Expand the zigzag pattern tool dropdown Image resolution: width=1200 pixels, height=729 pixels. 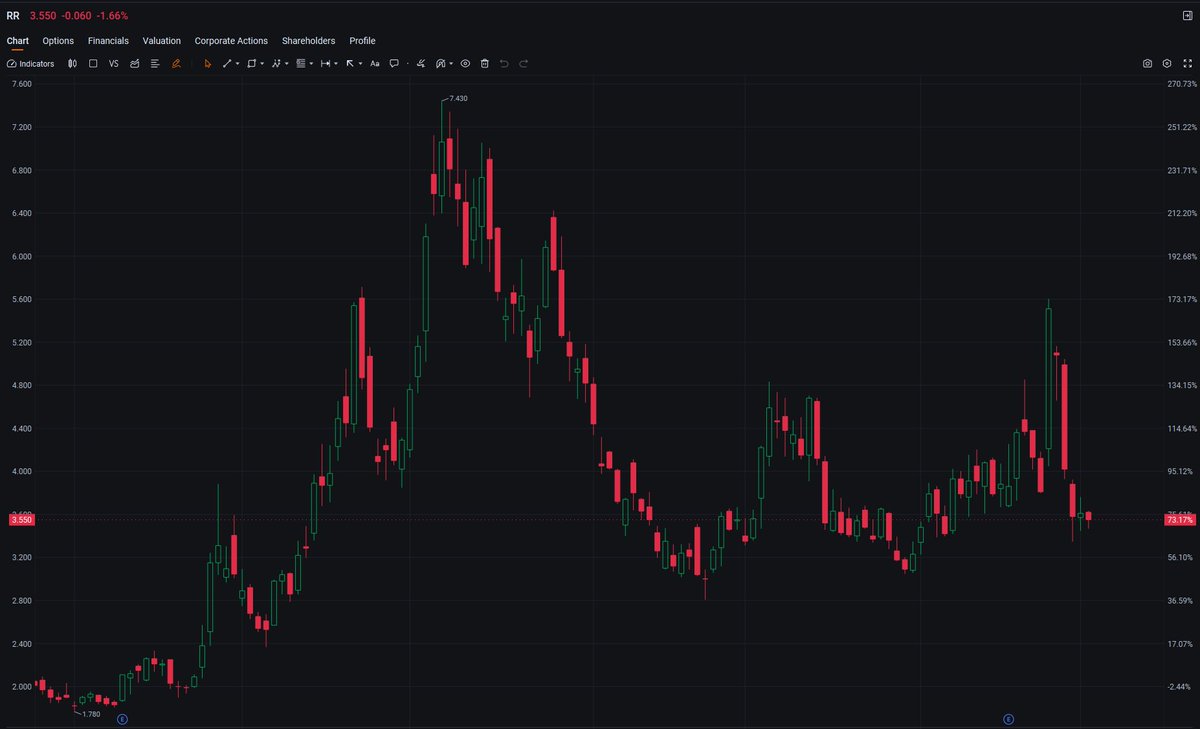(287, 63)
